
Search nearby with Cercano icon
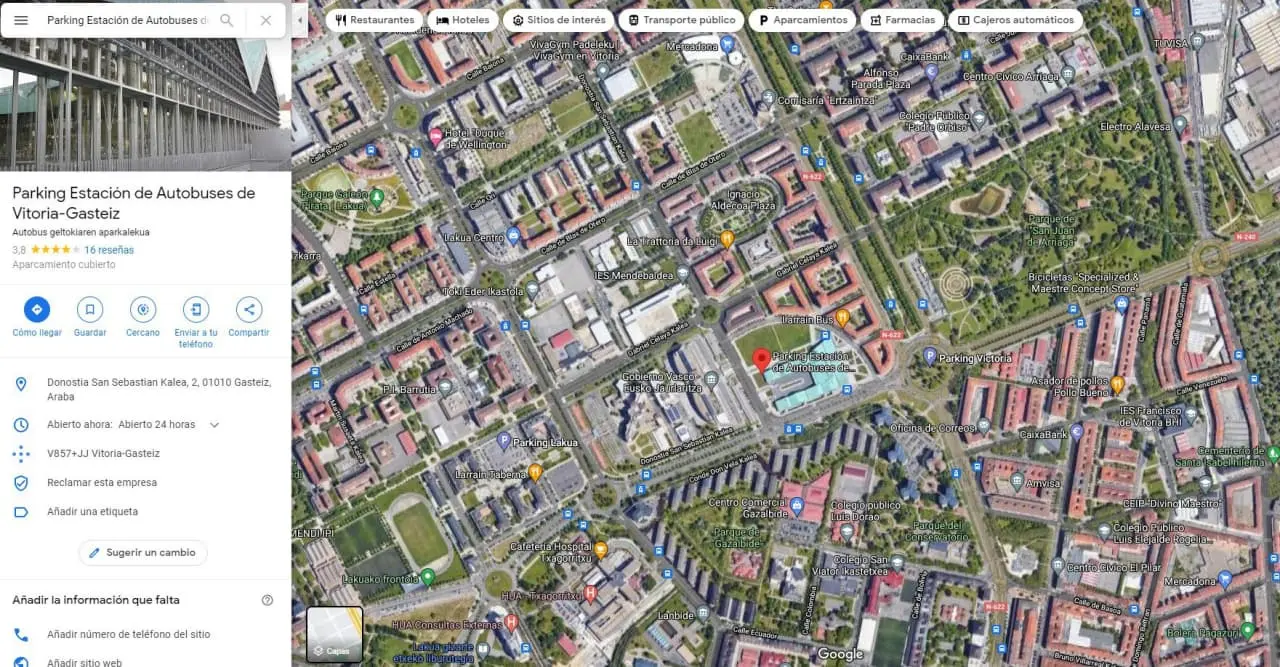point(143,310)
